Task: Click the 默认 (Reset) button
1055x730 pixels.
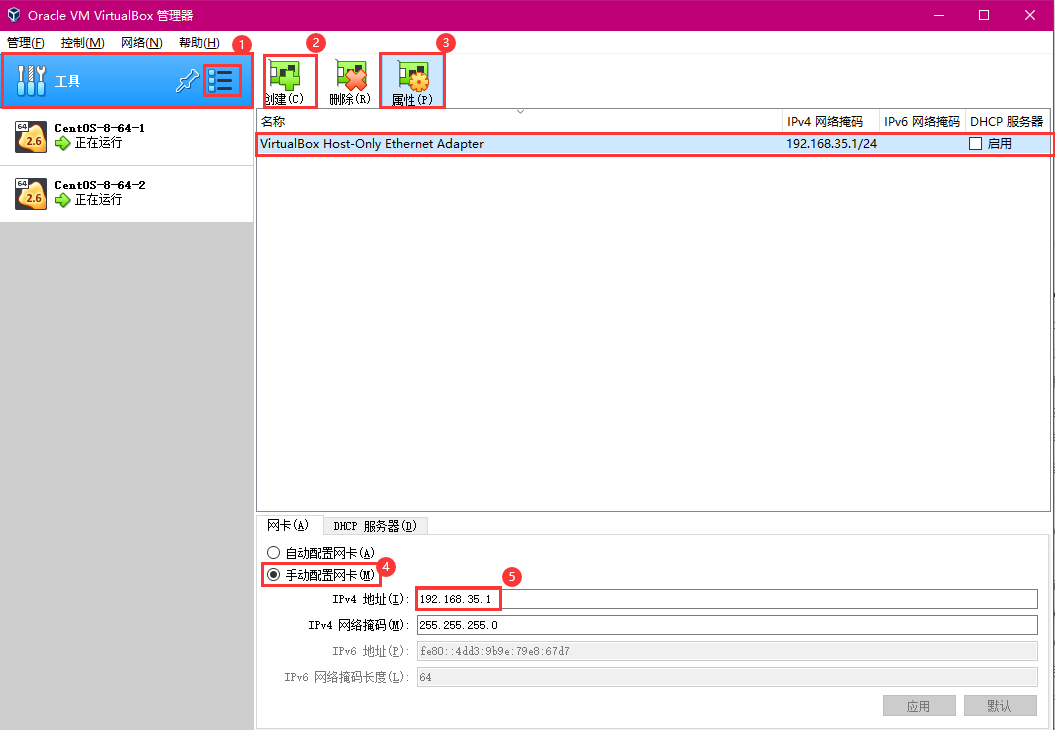Action: [x=1000, y=706]
